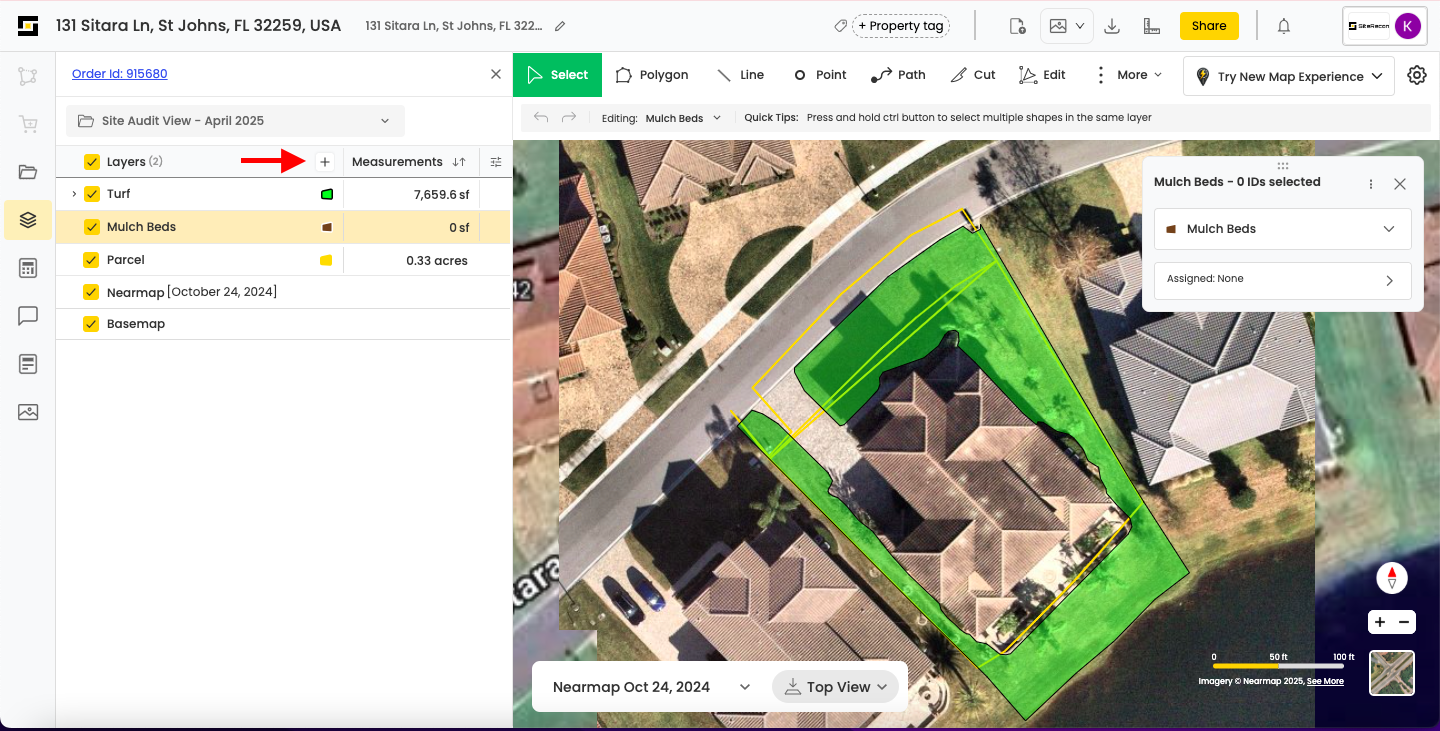Image resolution: width=1440 pixels, height=731 pixels.
Task: Redo the last edit
Action: tap(569, 118)
